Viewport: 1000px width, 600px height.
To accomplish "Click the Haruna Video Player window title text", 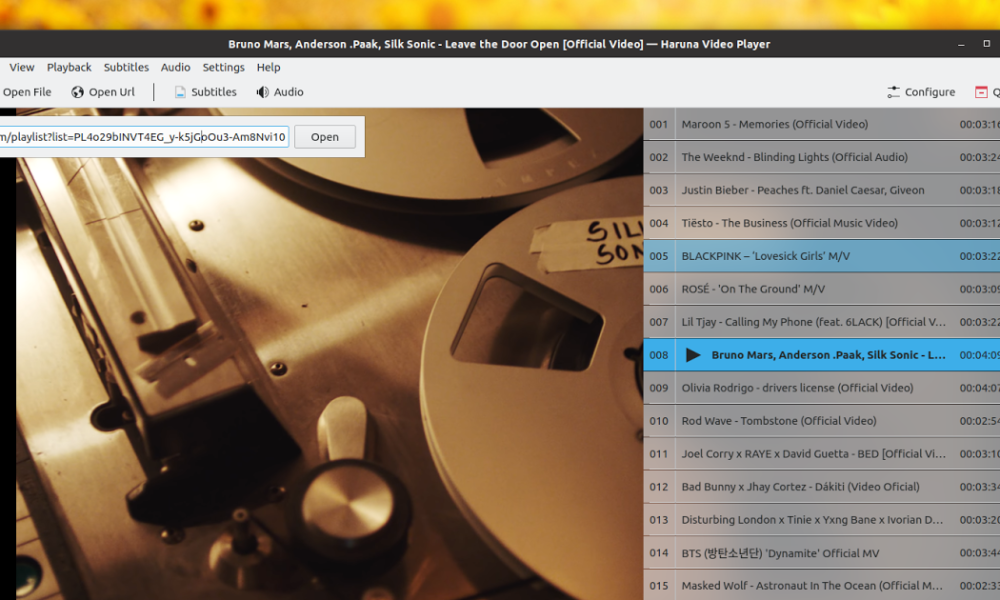I will coord(499,44).
